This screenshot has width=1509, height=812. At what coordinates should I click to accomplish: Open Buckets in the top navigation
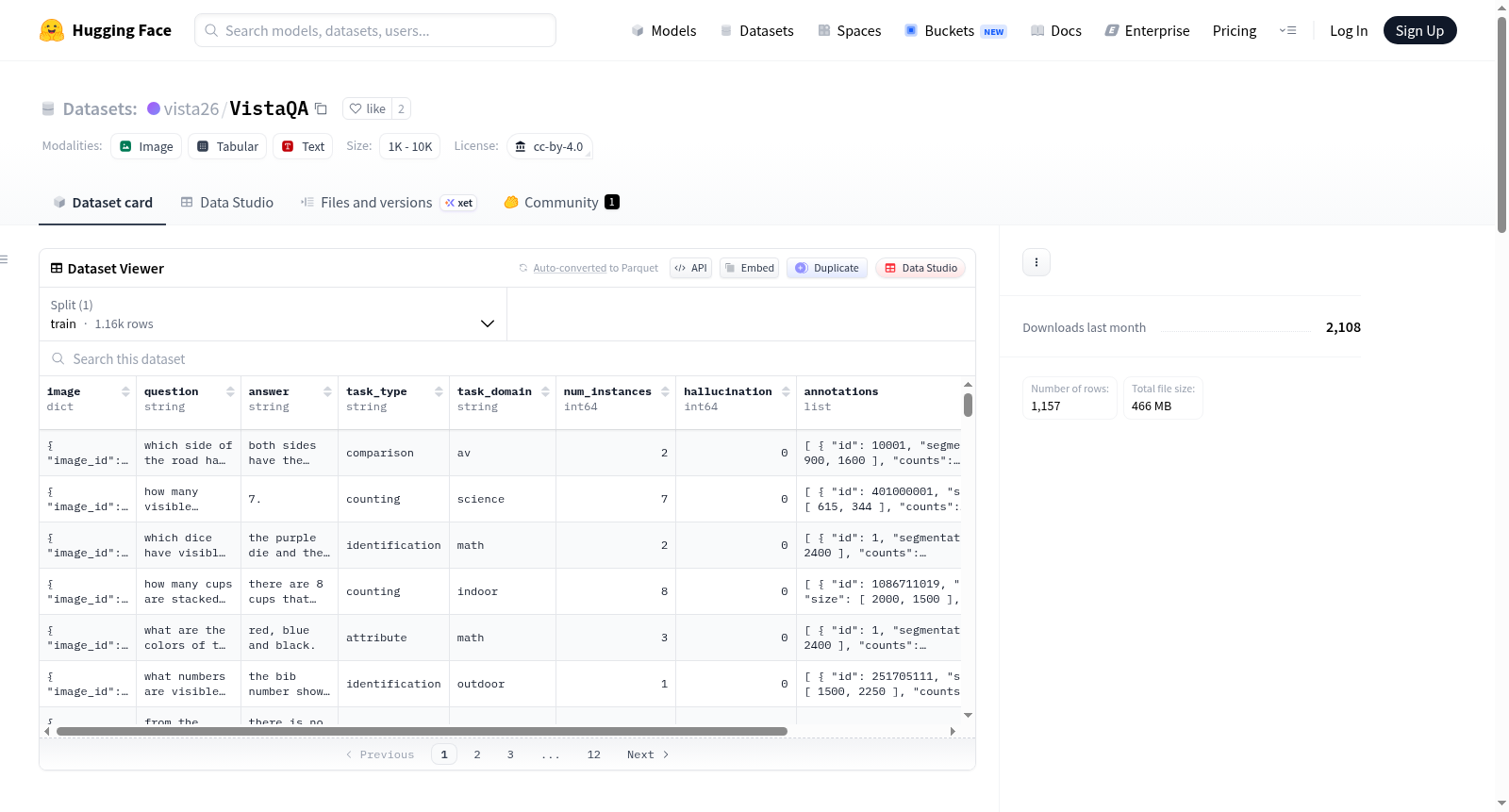coord(955,31)
